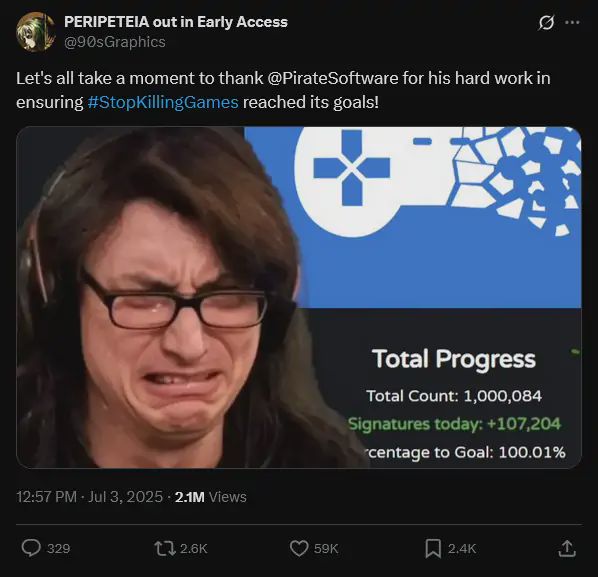Open the PERIPETEIA out in Early Access profile name
598x577 pixels.
tap(176, 22)
